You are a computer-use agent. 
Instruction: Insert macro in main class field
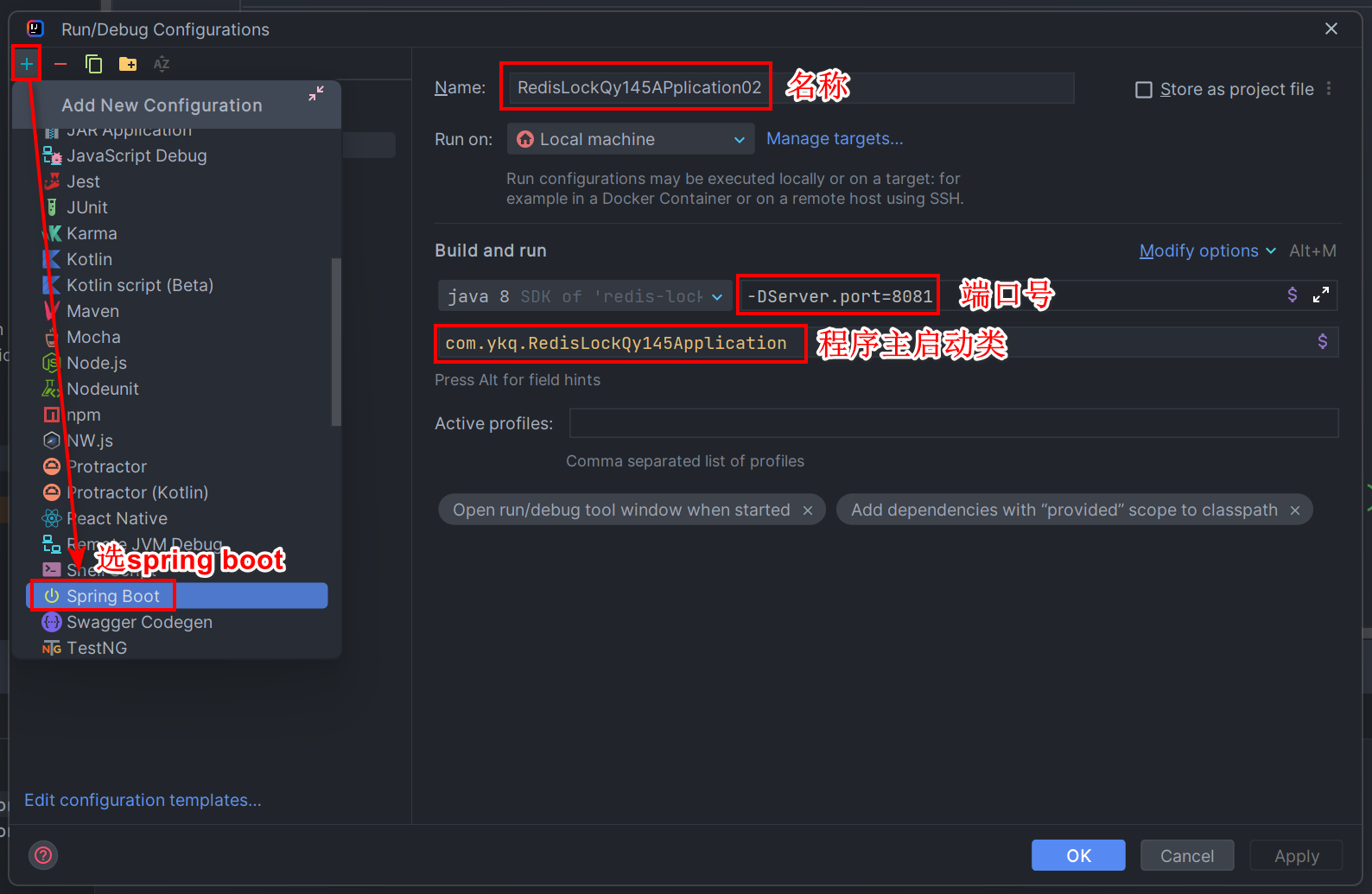pyautogui.click(x=1323, y=341)
